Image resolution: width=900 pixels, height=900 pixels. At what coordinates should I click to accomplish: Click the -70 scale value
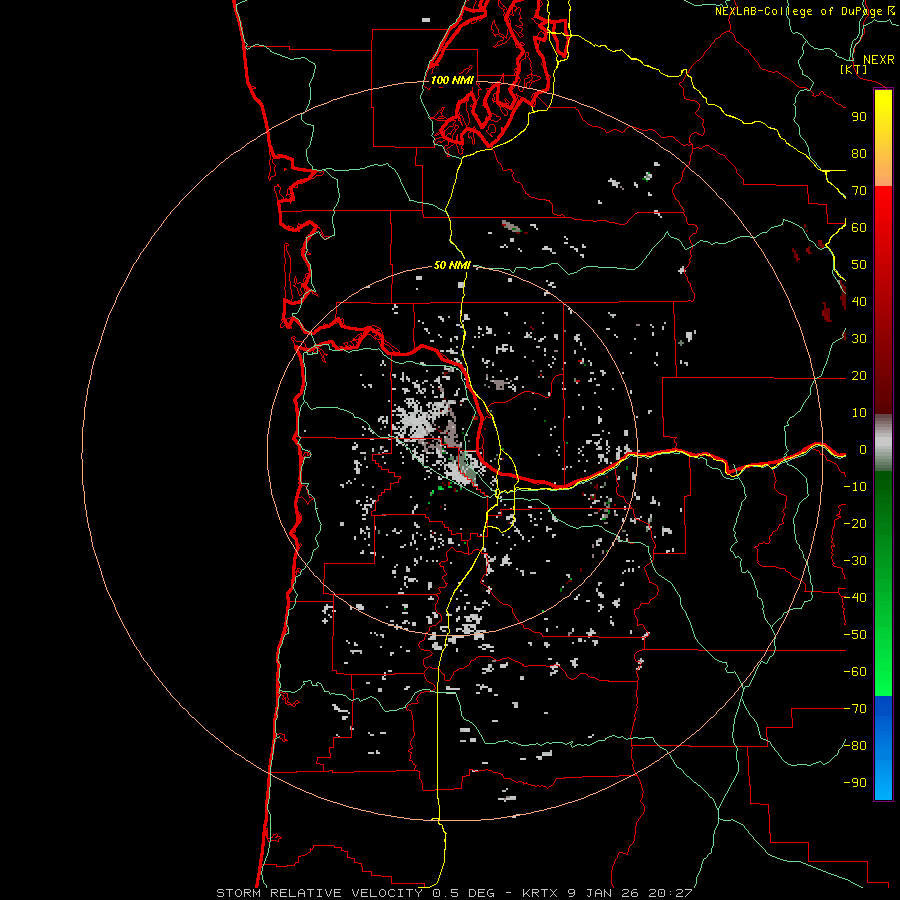point(855,709)
